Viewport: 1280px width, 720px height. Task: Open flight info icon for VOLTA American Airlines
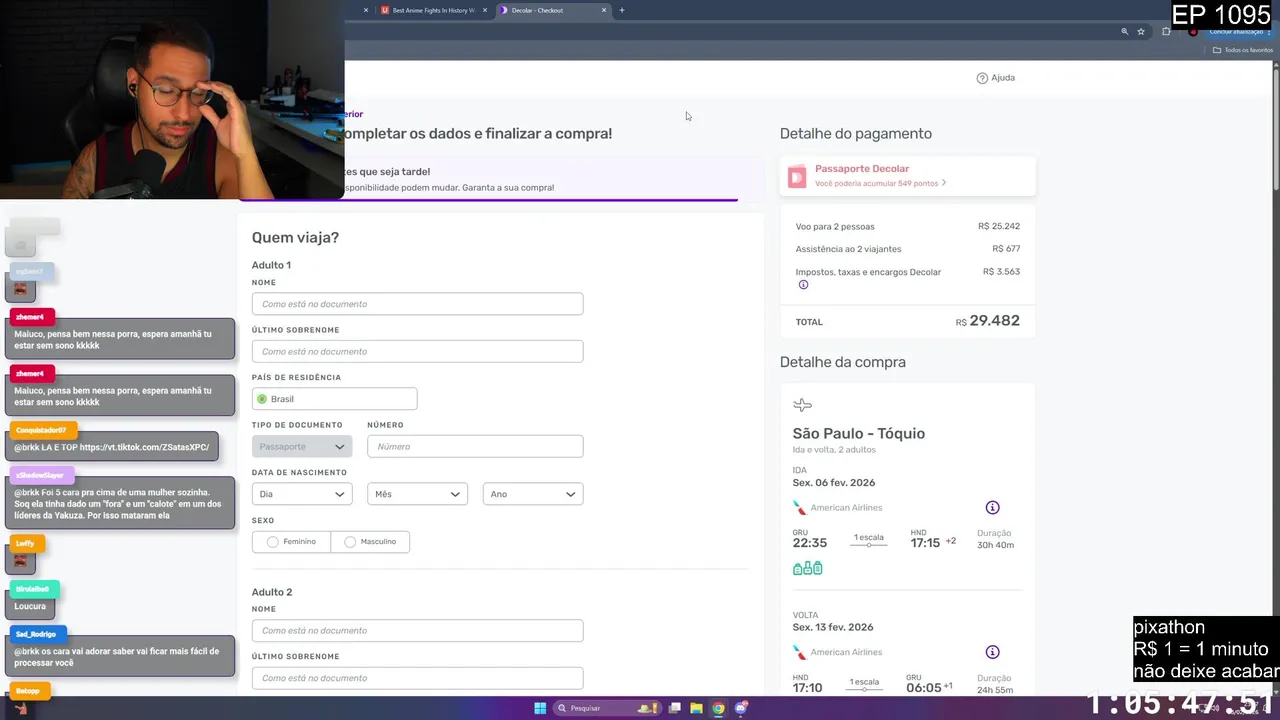point(992,652)
